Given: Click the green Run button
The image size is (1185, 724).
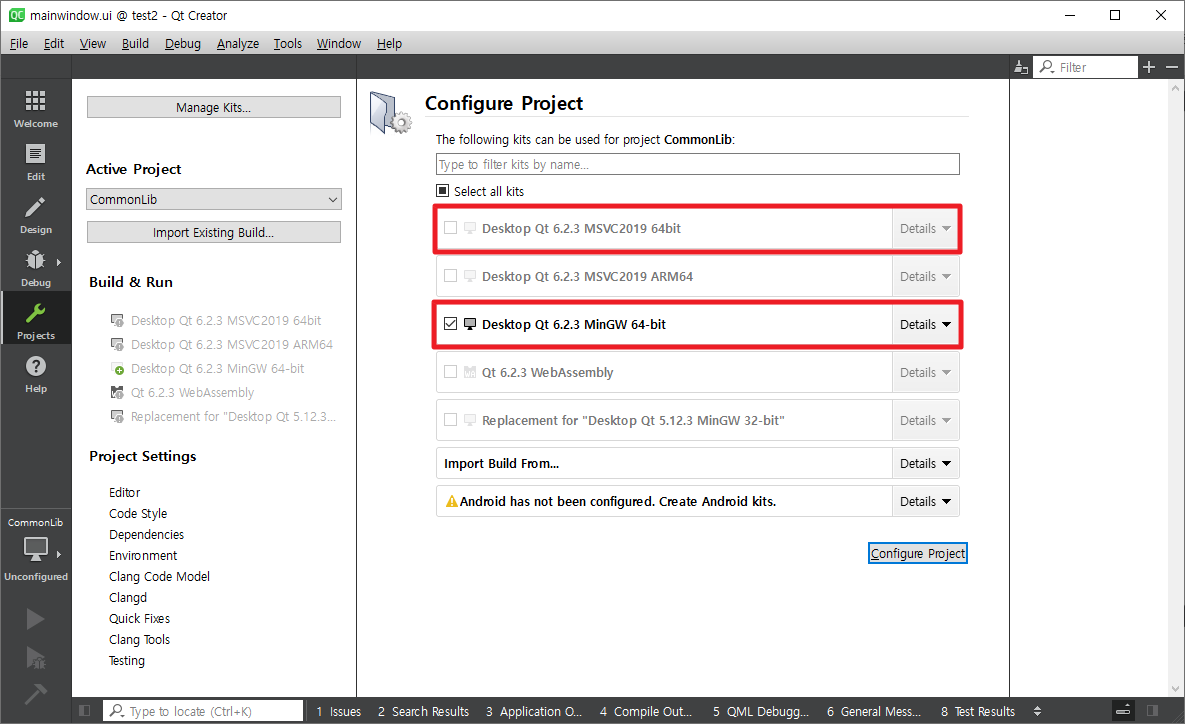Looking at the screenshot, I should coord(35,619).
